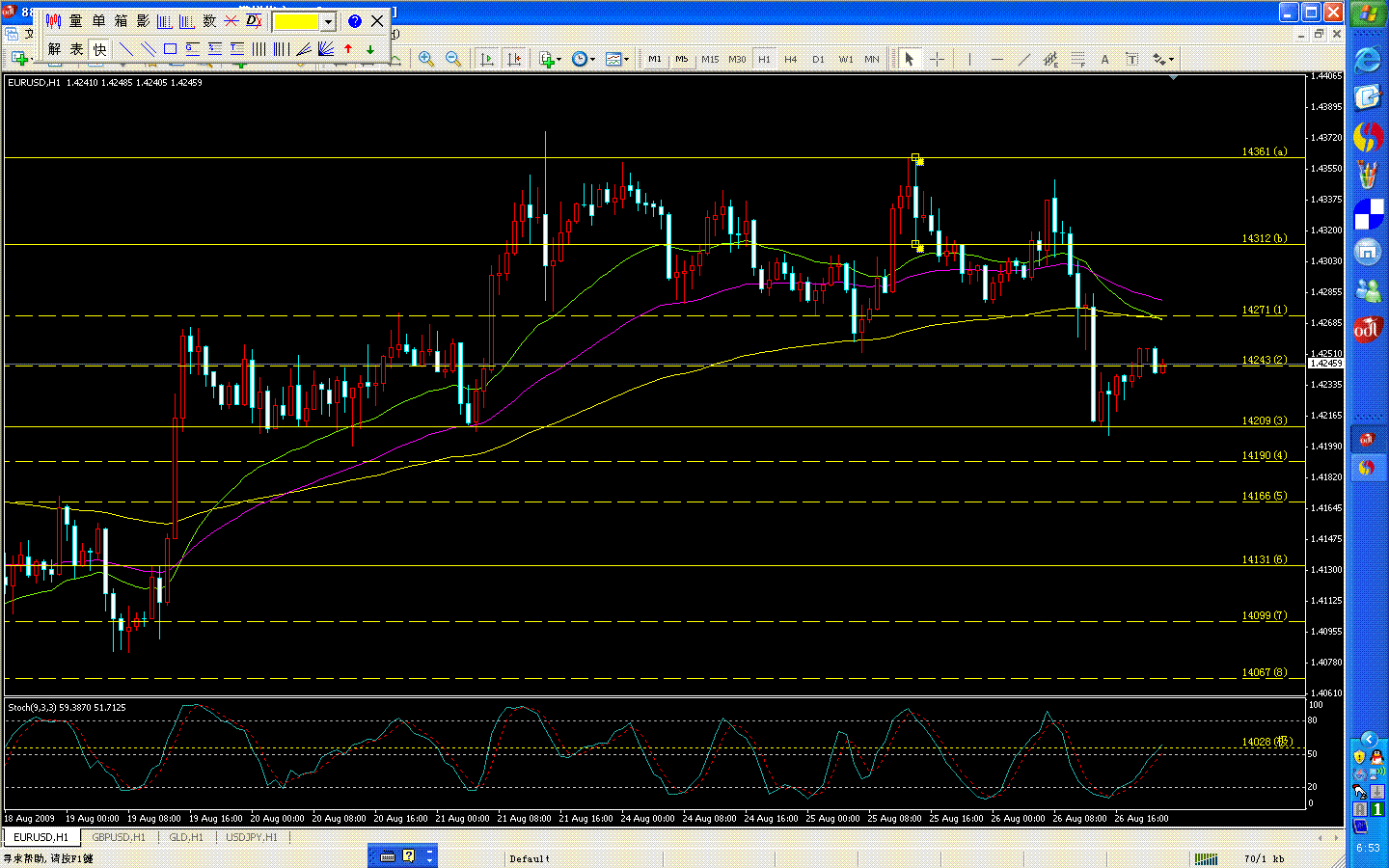The width and height of the screenshot is (1389, 868).
Task: Click the DX delete icon in floating toolbar
Action: pyautogui.click(x=255, y=21)
